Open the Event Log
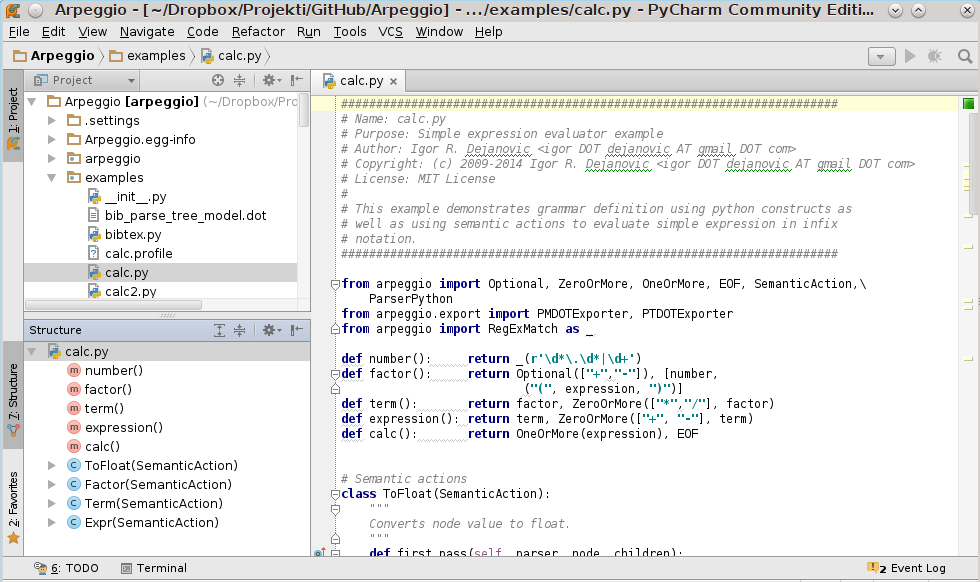980x582 pixels. coord(906,568)
